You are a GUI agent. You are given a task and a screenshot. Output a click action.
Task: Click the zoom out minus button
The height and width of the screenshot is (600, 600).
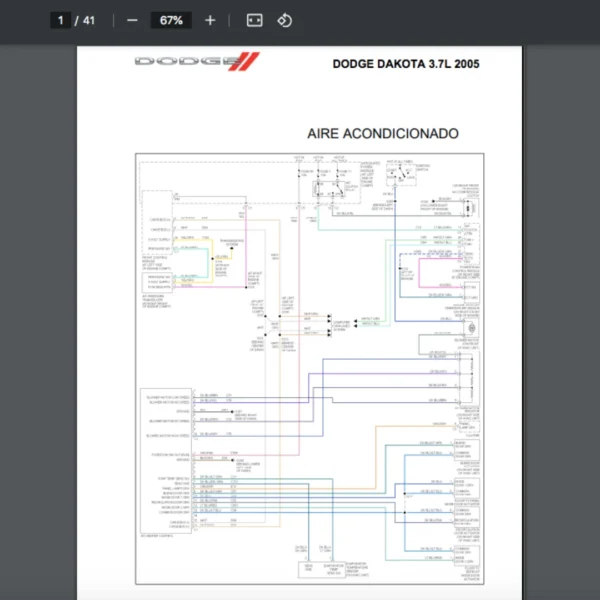click(132, 20)
